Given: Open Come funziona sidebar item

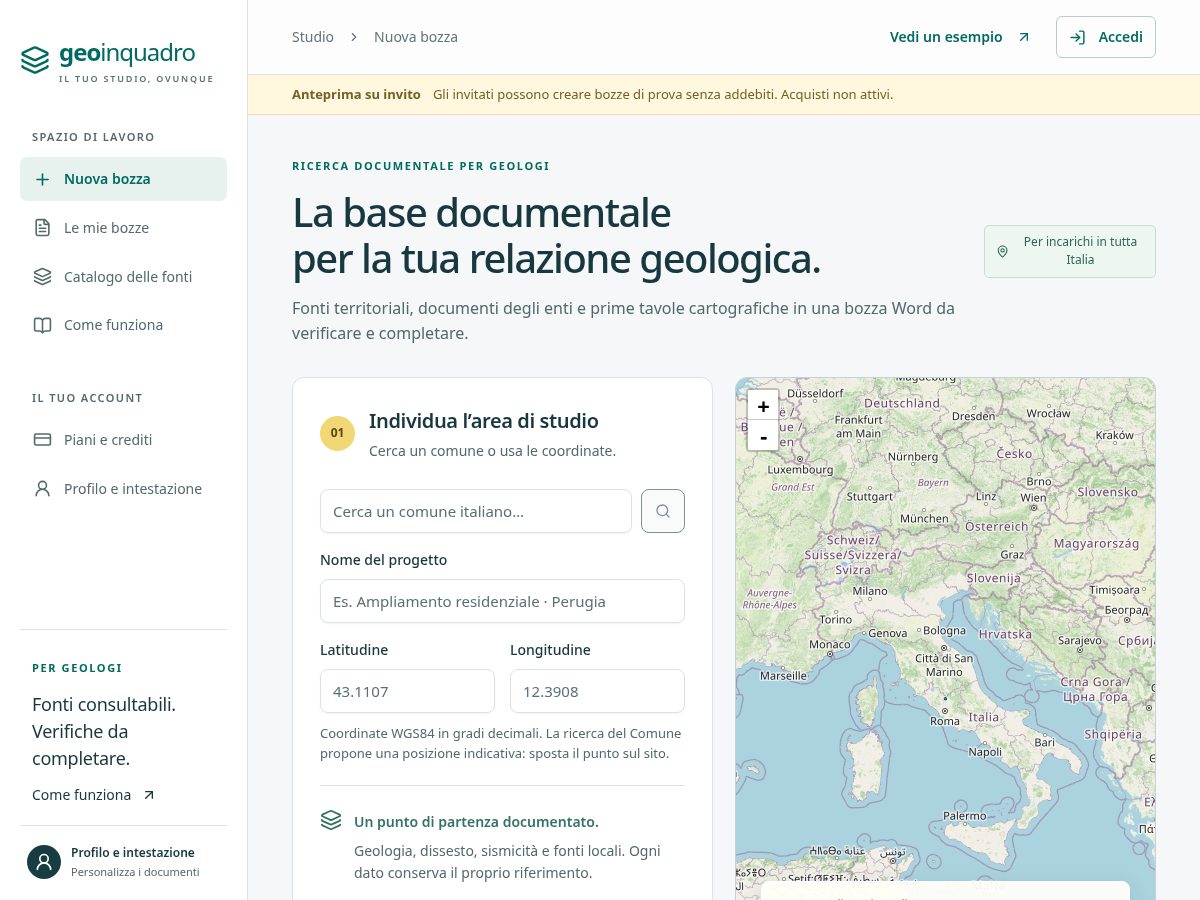Looking at the screenshot, I should (123, 325).
